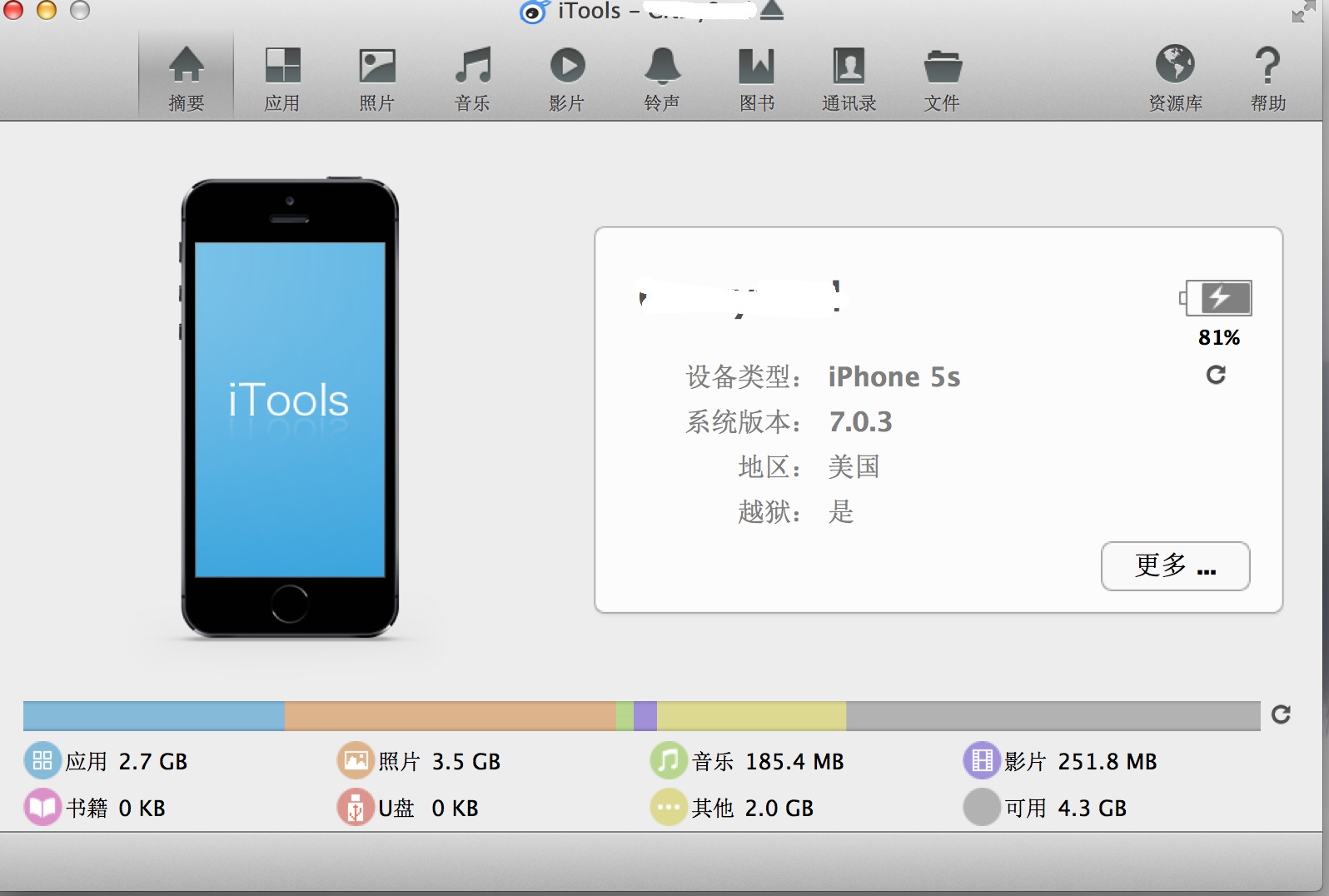The width and height of the screenshot is (1329, 896).
Task: Refresh the storage usage bar
Action: click(x=1281, y=714)
